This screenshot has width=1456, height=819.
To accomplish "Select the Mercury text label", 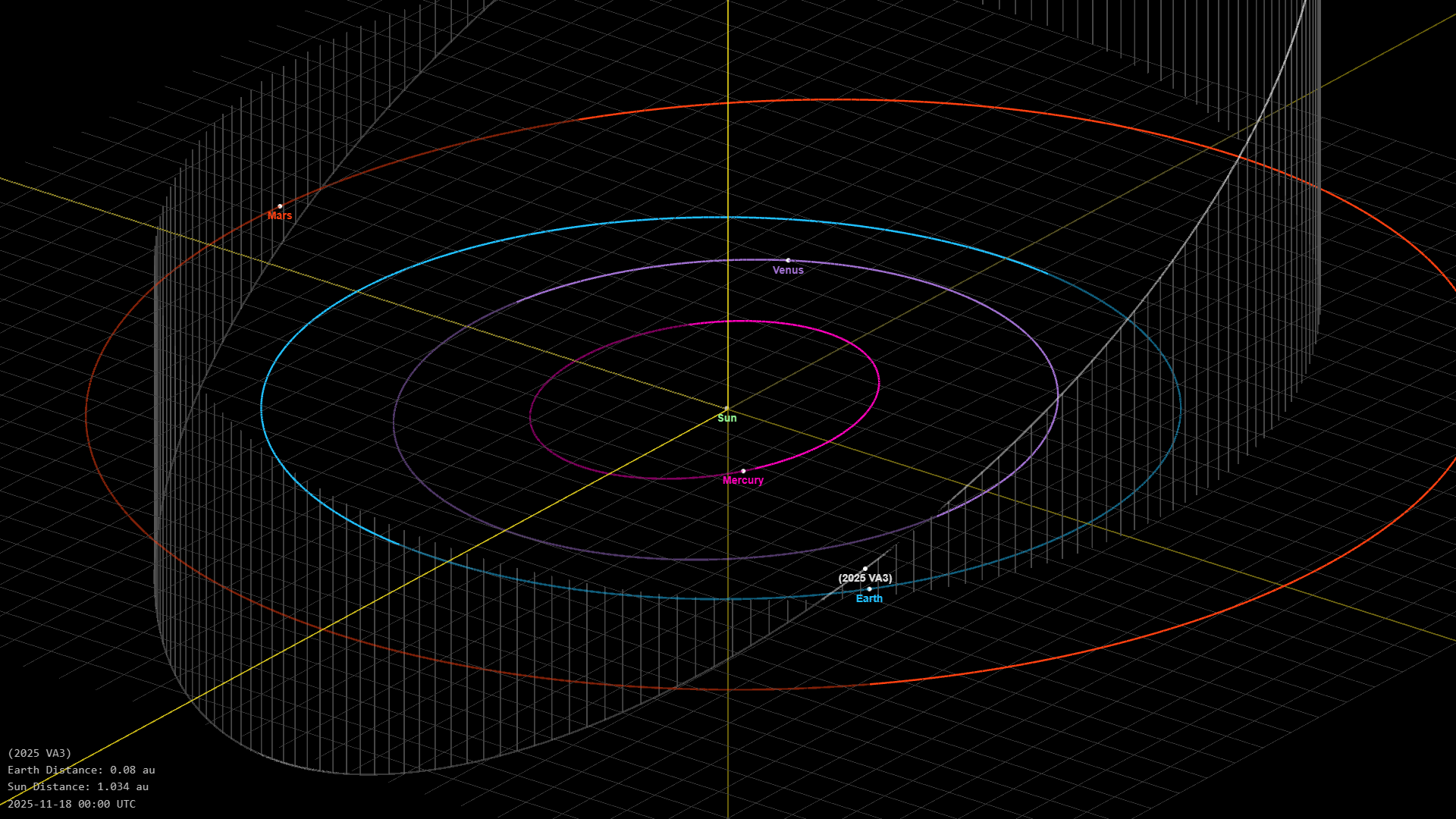I will pos(742,480).
